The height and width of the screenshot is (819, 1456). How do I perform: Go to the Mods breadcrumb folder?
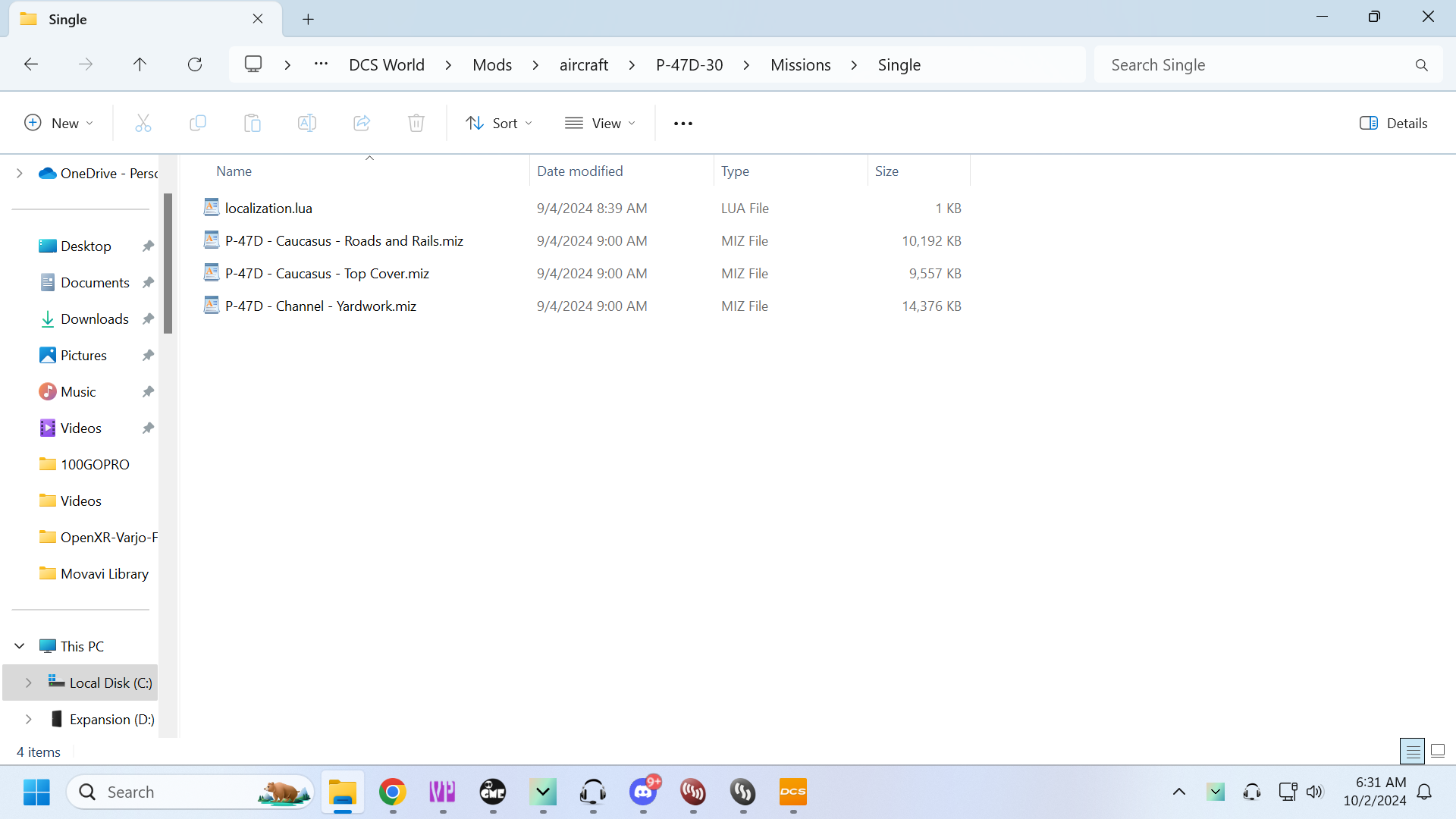[x=492, y=65]
